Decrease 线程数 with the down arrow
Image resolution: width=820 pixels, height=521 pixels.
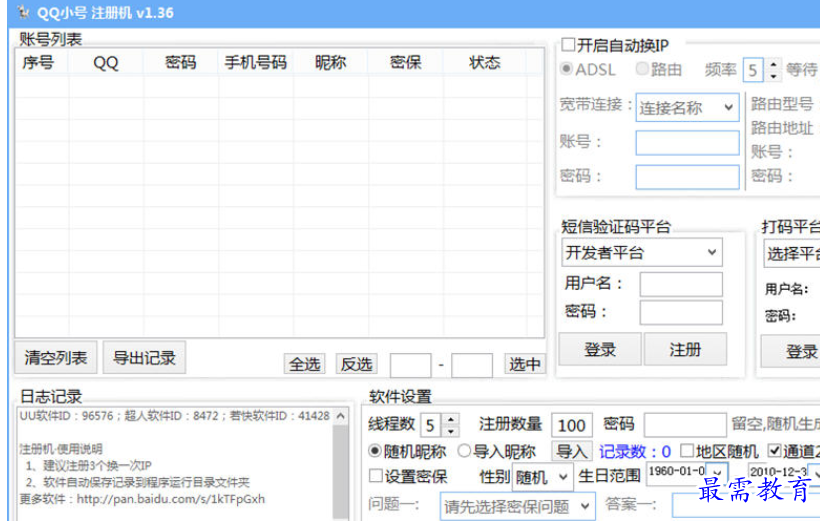pos(451,432)
